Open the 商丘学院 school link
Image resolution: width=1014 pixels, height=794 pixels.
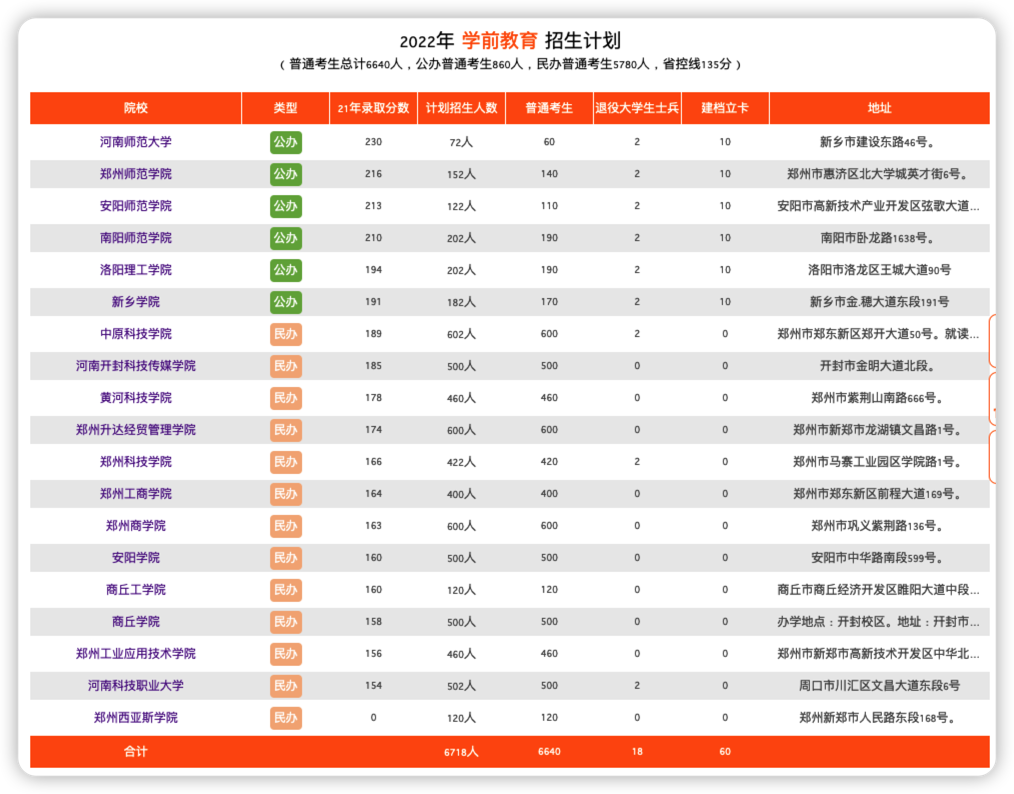pos(135,622)
